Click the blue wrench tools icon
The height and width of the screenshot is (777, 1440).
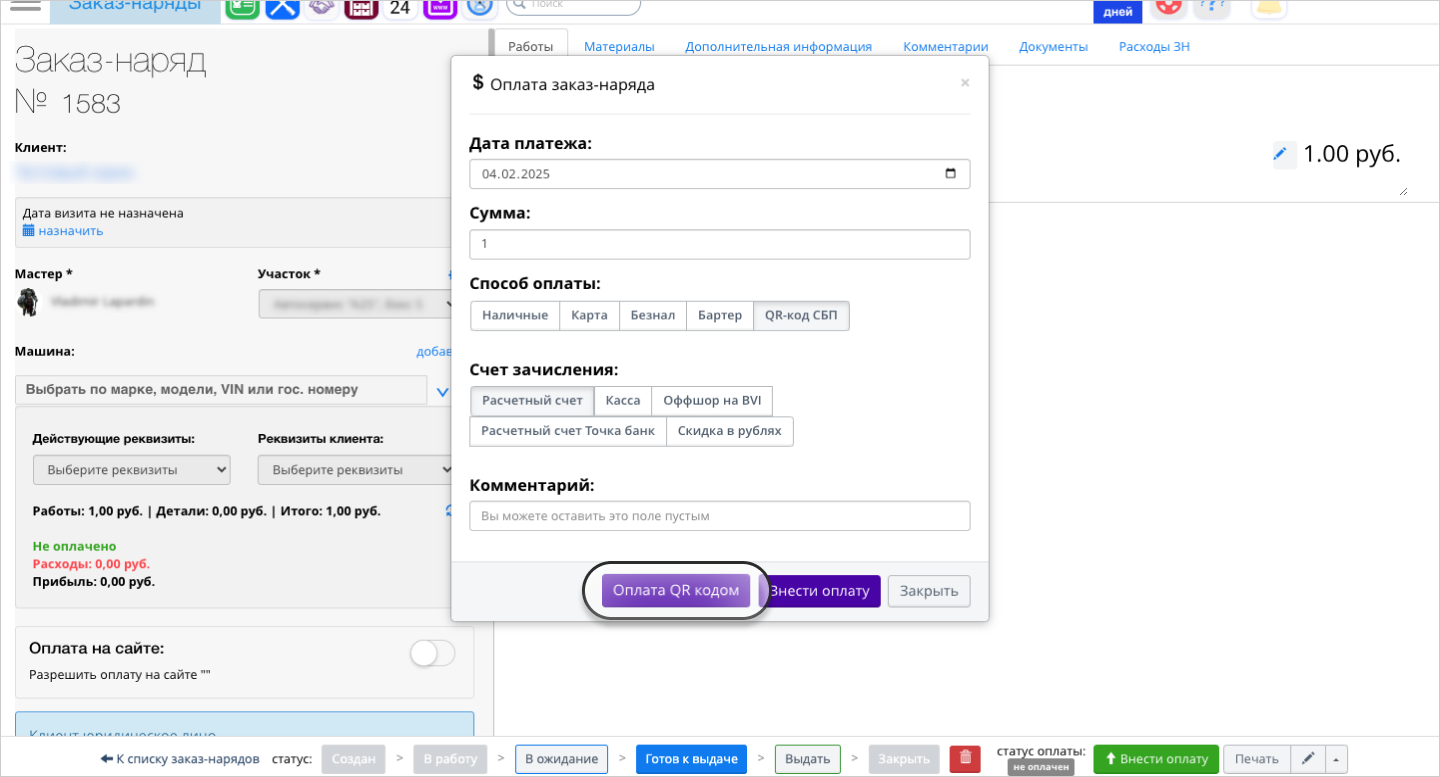coord(283,8)
